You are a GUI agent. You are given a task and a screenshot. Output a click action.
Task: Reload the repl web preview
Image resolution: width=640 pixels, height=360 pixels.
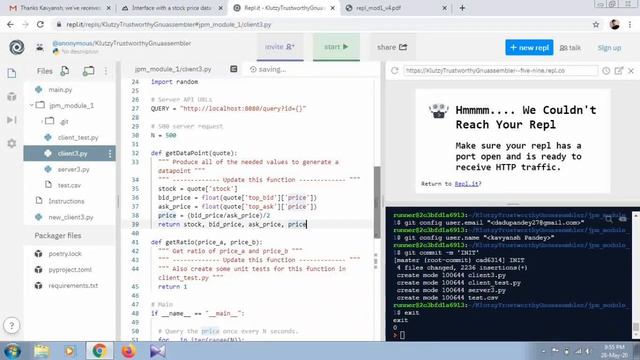pyautogui.click(x=394, y=71)
